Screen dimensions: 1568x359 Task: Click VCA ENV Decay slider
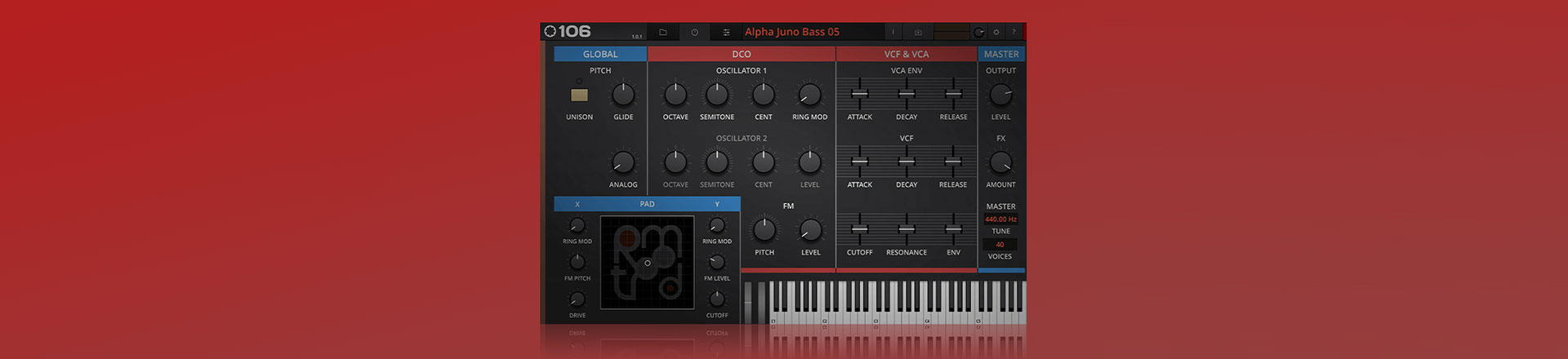coord(906,94)
